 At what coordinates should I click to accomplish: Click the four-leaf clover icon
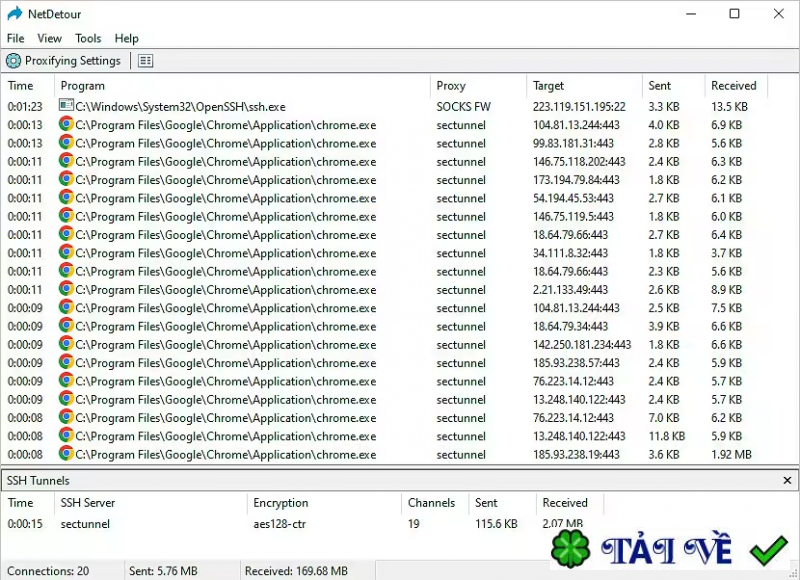(x=571, y=549)
